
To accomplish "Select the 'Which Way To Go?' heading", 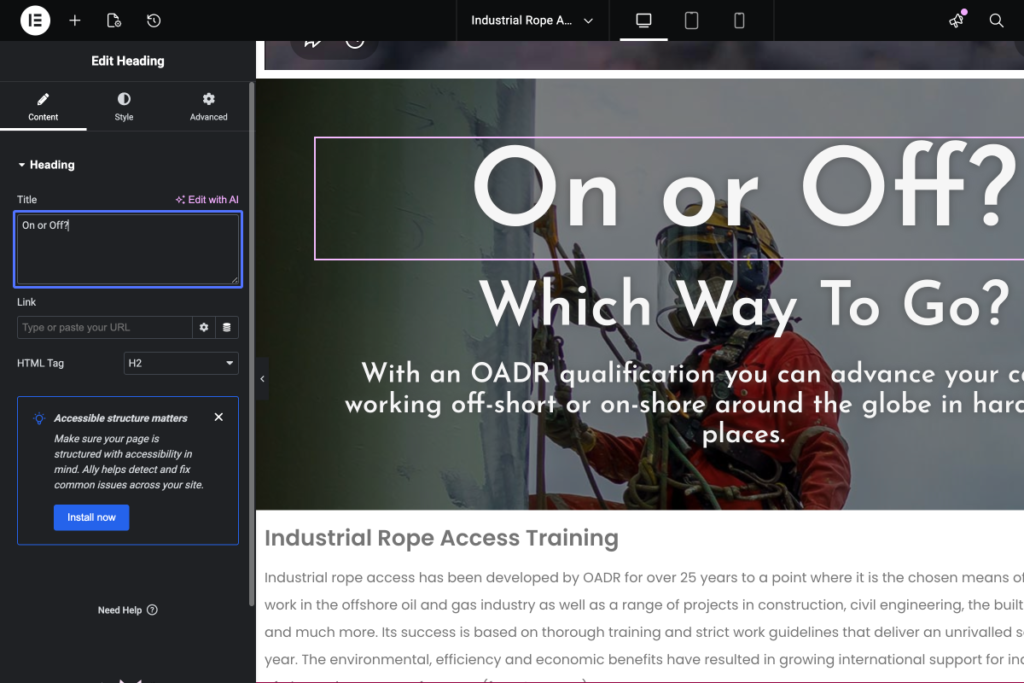I will click(x=745, y=304).
